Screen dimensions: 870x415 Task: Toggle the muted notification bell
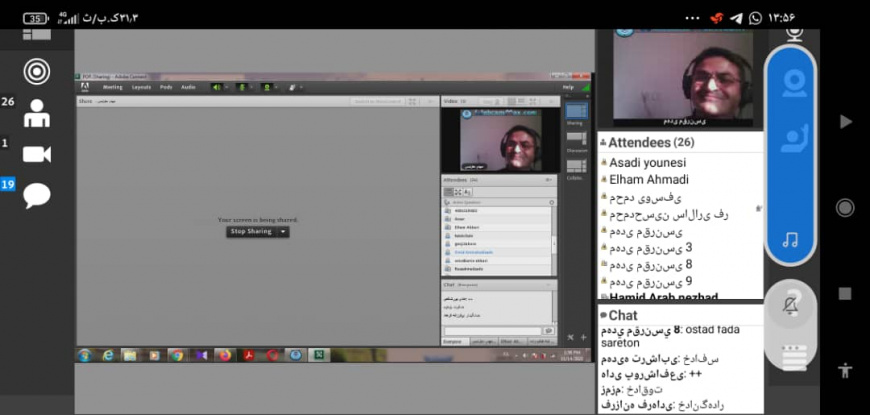[791, 307]
